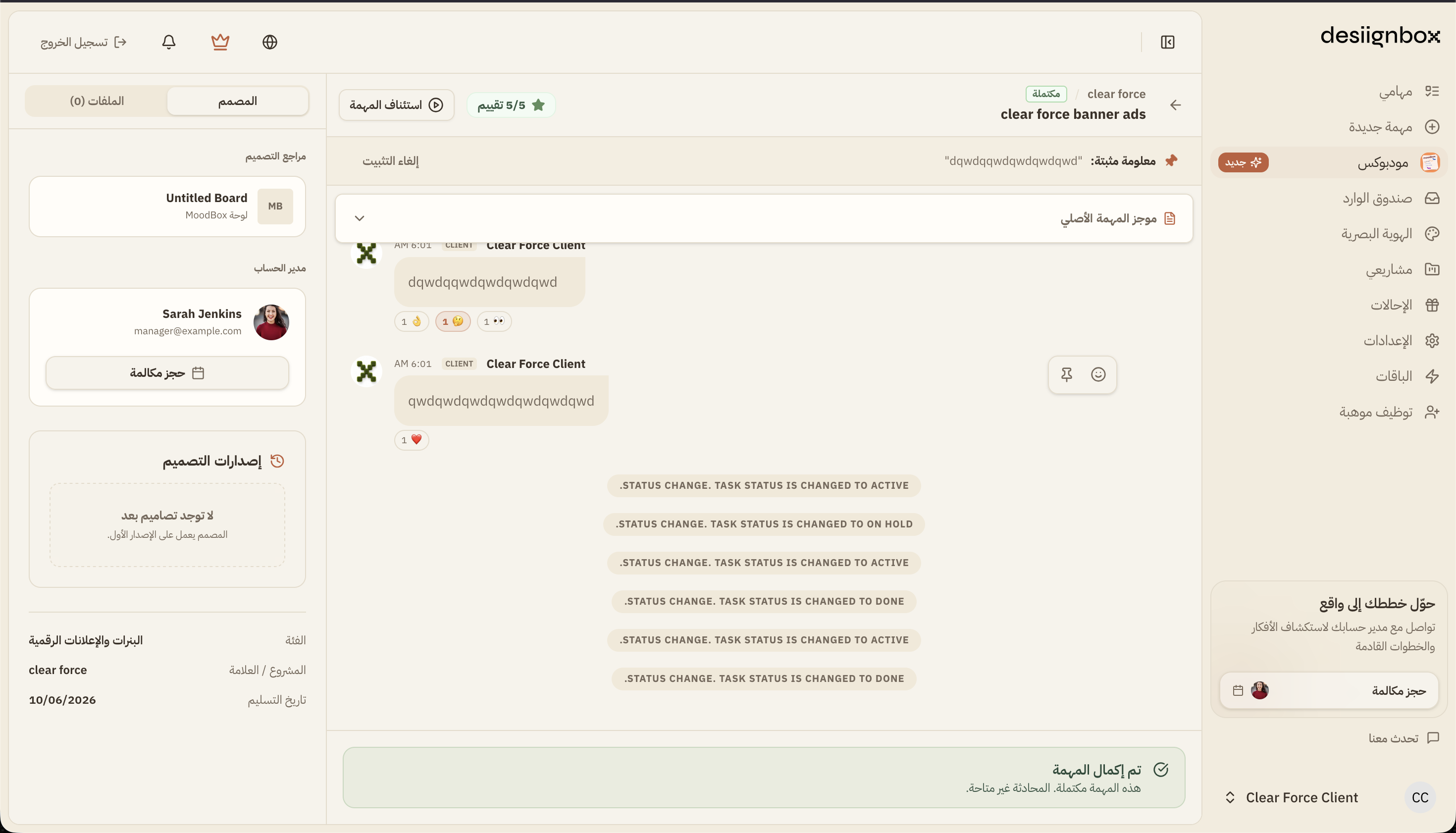This screenshot has width=1456, height=833.
Task: Toggle the thinking face emoji reaction
Action: click(x=453, y=321)
